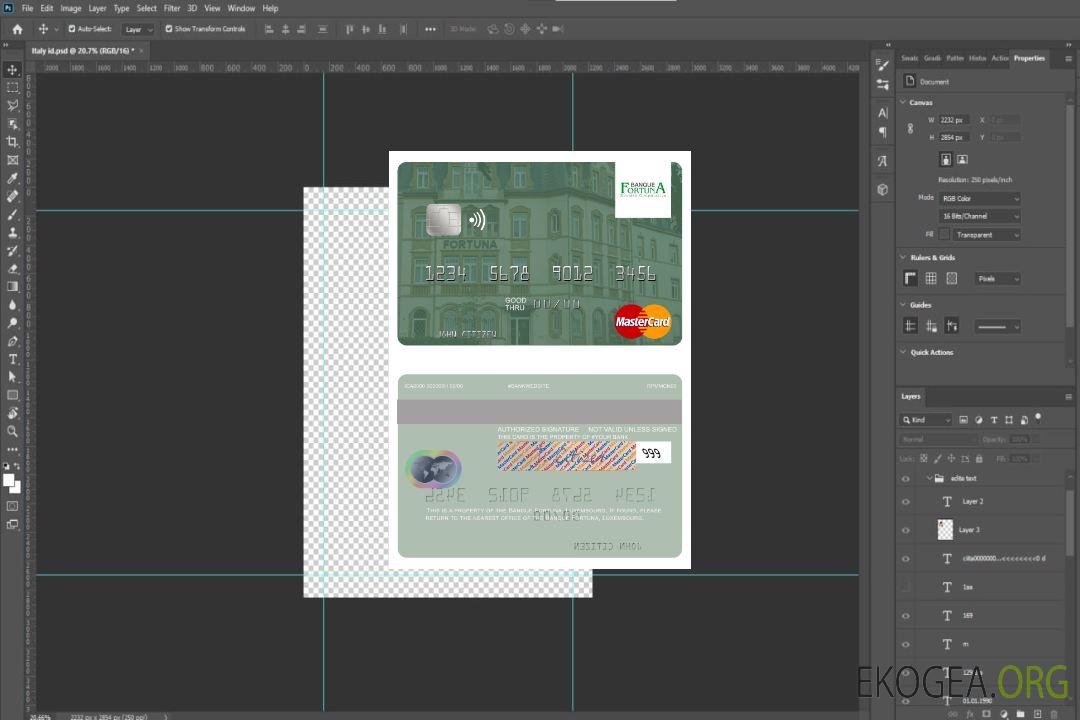Create new layer via plus icon
1080x720 pixels.
tap(1037, 714)
